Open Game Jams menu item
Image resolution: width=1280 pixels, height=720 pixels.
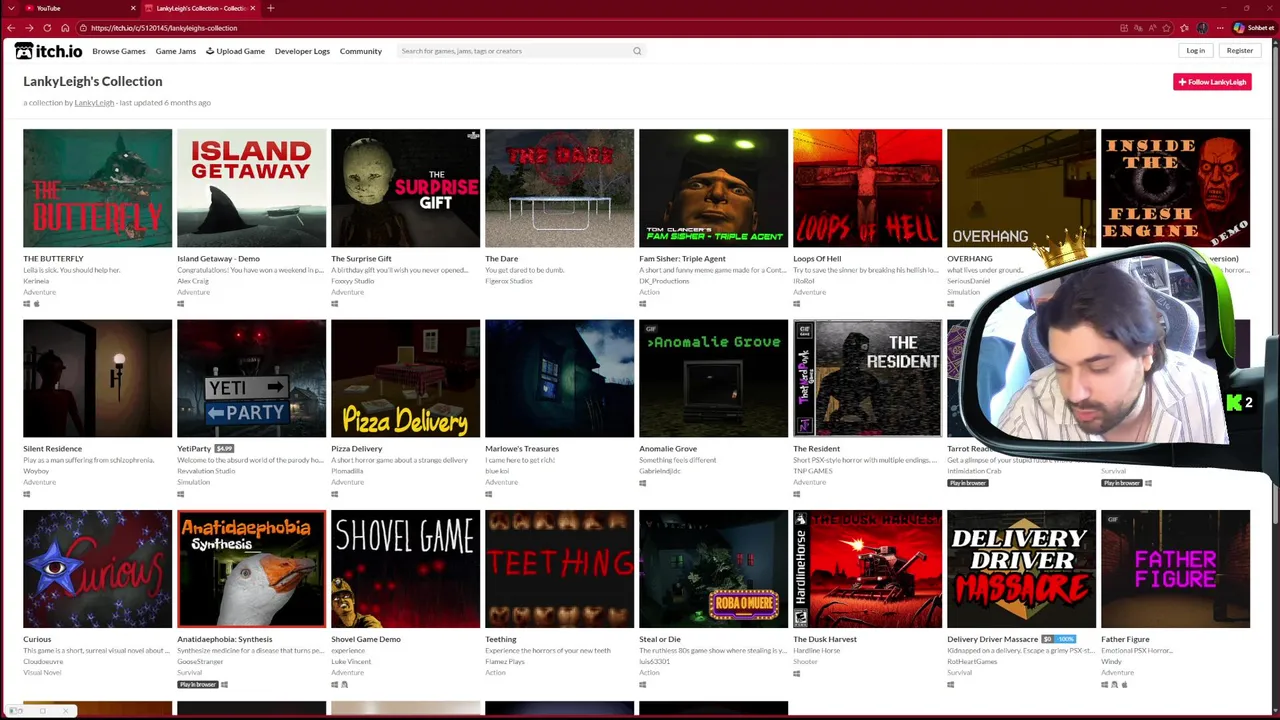[x=176, y=51]
